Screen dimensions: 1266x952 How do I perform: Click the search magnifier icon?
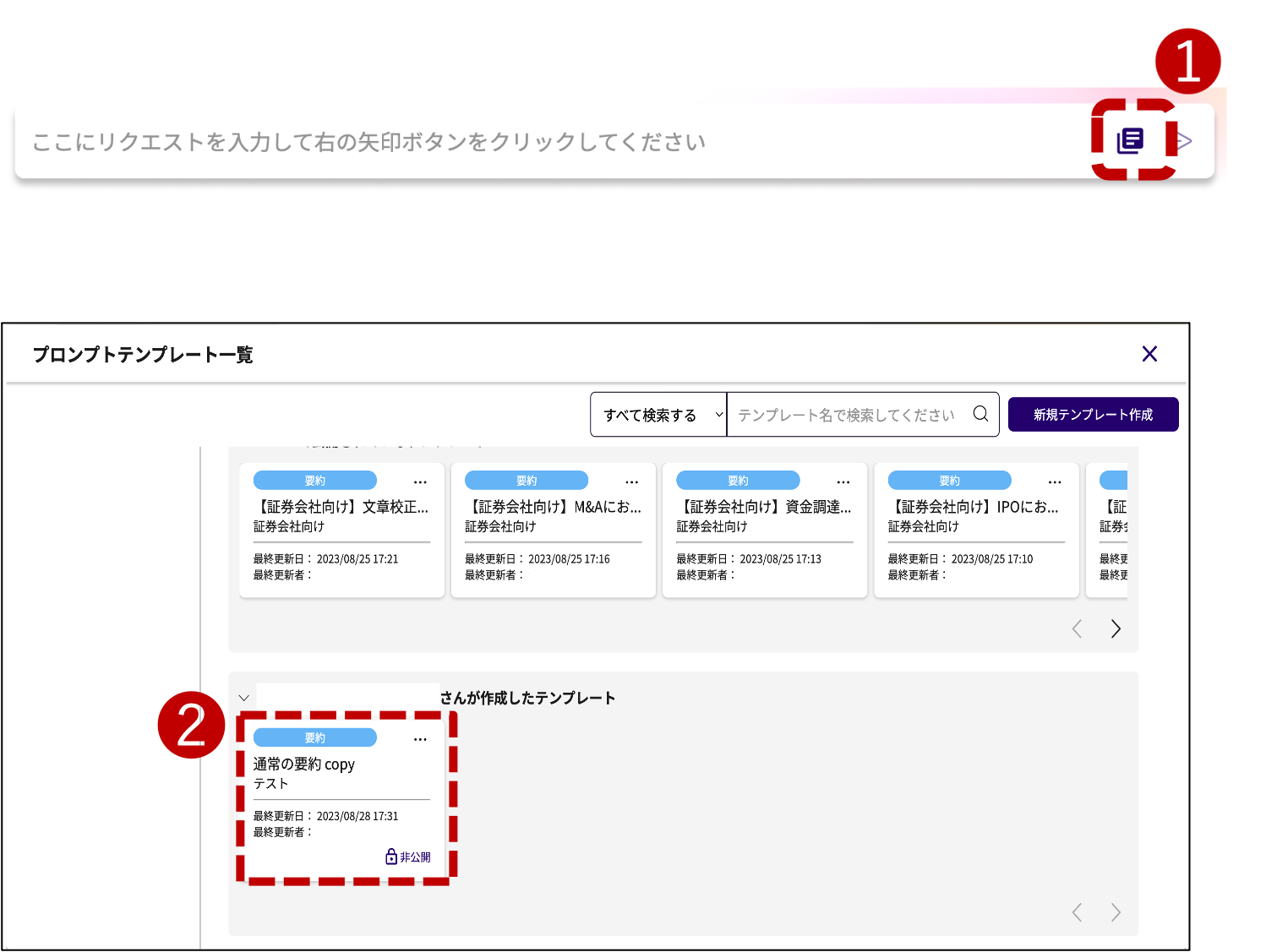tap(980, 414)
